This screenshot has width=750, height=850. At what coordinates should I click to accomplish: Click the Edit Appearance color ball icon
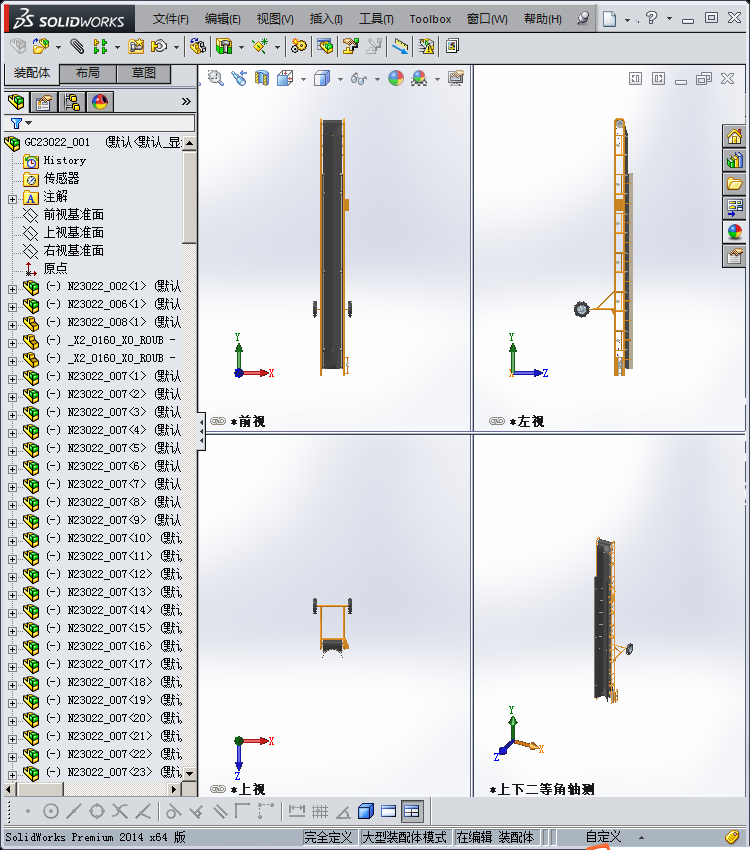[x=396, y=78]
